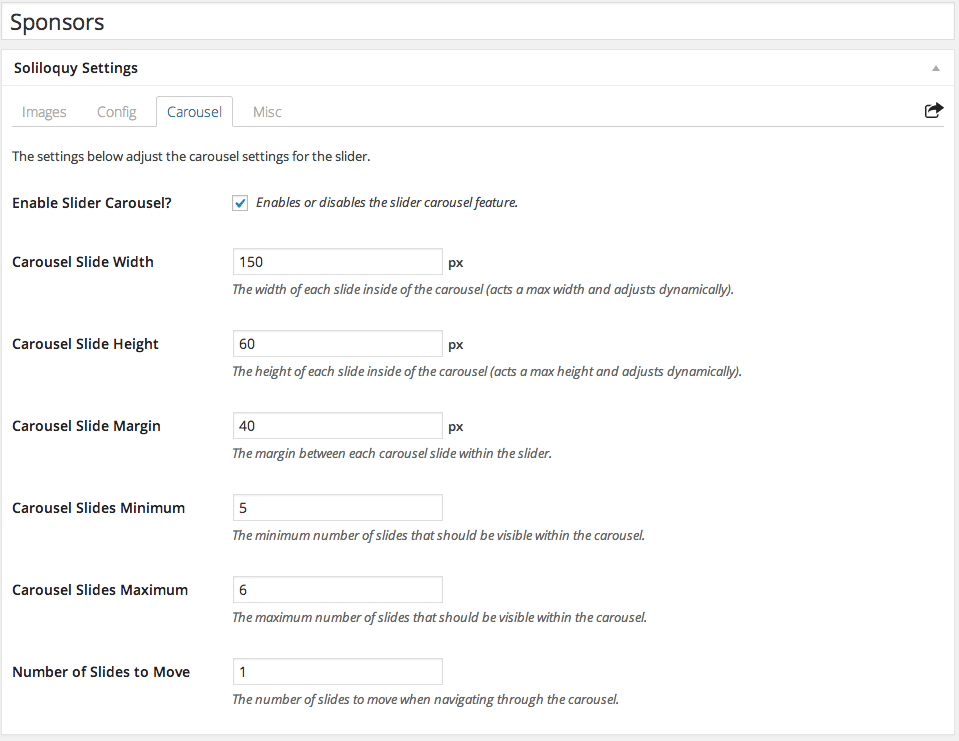The height and width of the screenshot is (741, 959).
Task: Click the Soliloquy Settings panel header
Action: tap(478, 68)
